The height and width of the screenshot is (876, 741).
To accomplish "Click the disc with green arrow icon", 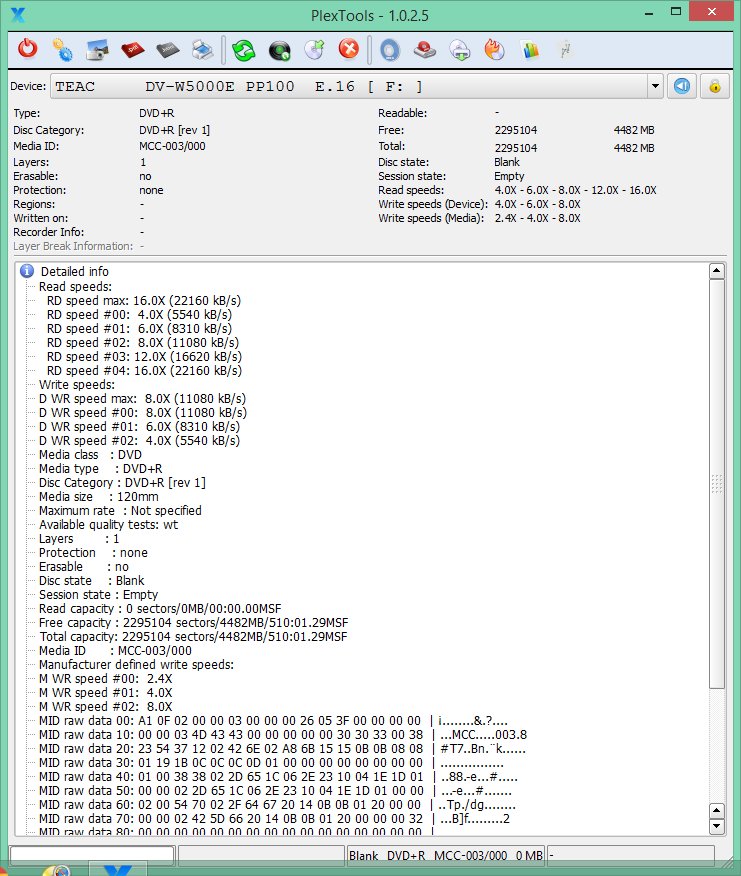I will [x=315, y=49].
